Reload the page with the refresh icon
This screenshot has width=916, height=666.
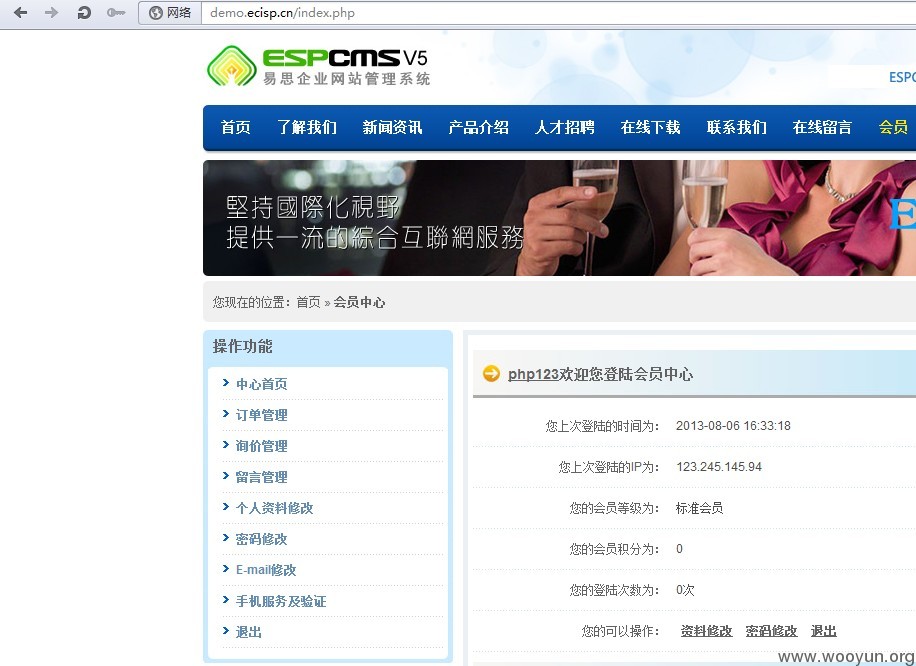coord(84,13)
